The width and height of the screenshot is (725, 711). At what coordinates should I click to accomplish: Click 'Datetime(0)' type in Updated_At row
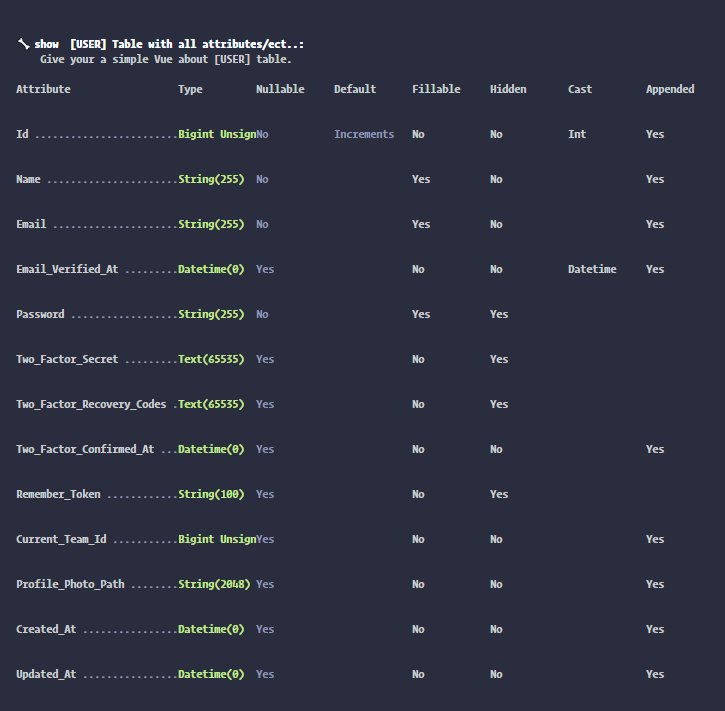(x=211, y=674)
